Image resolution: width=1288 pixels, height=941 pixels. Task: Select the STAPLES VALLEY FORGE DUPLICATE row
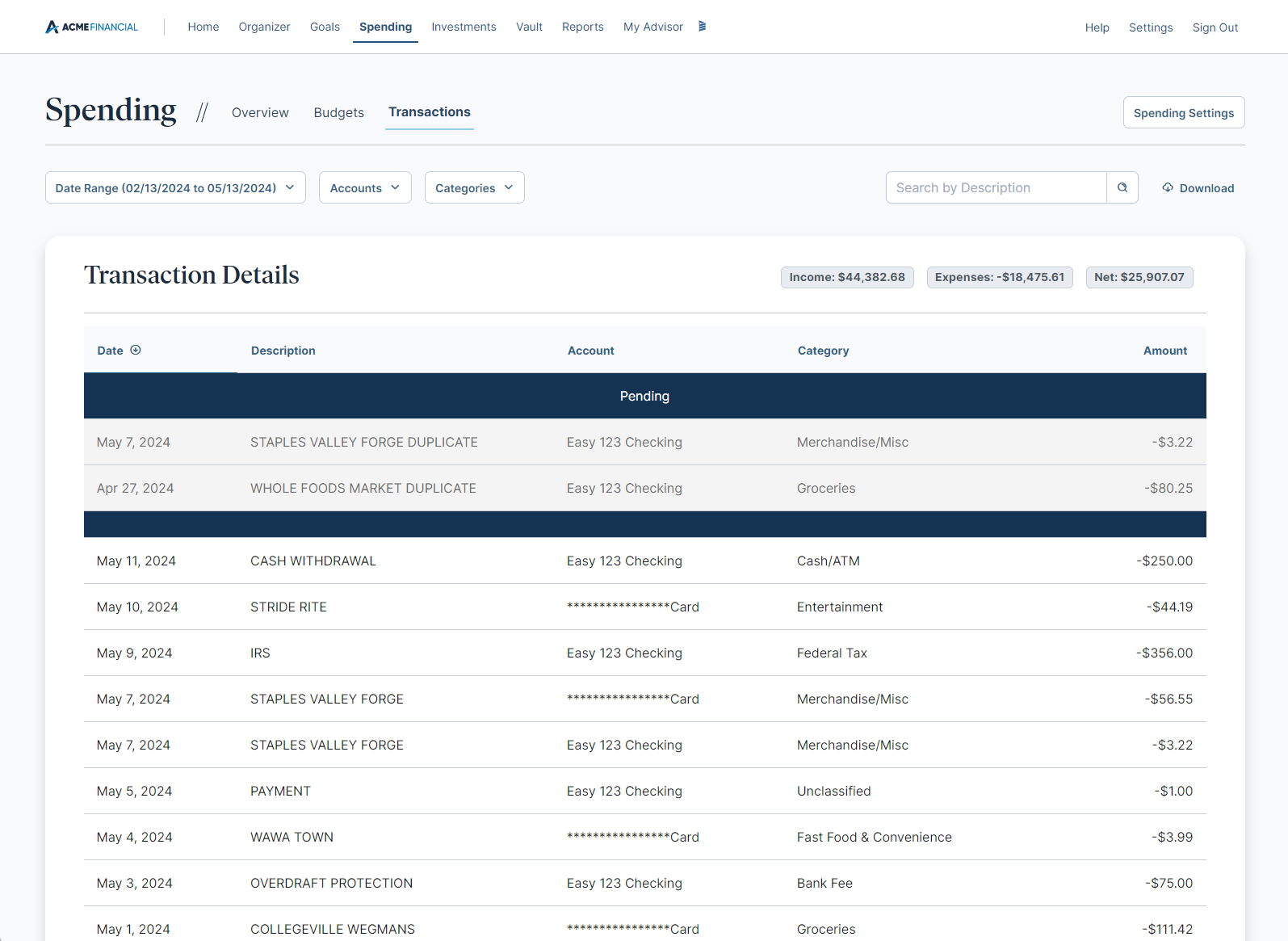pos(644,442)
